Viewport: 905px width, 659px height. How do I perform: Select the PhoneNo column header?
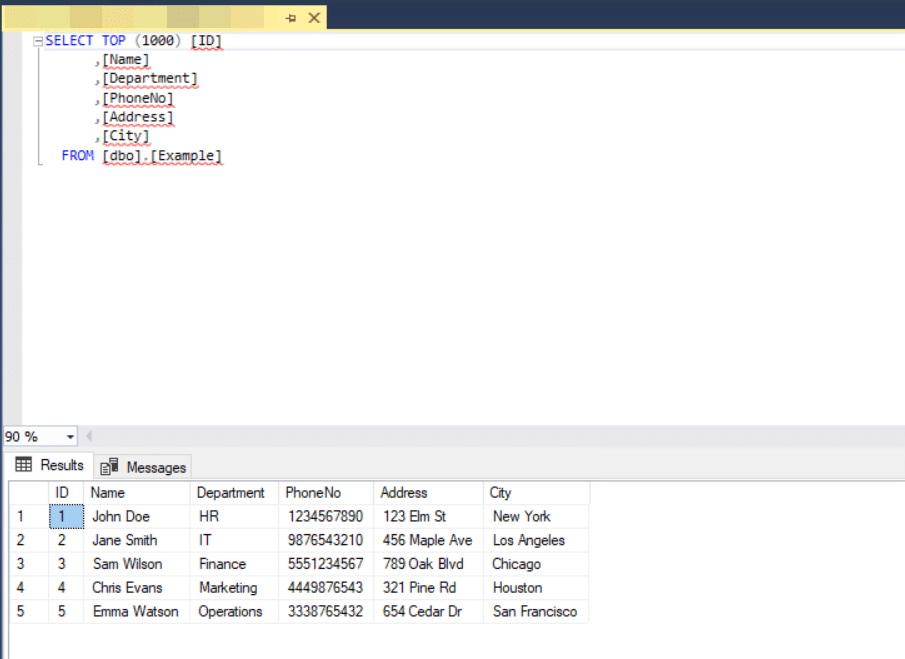(x=313, y=493)
